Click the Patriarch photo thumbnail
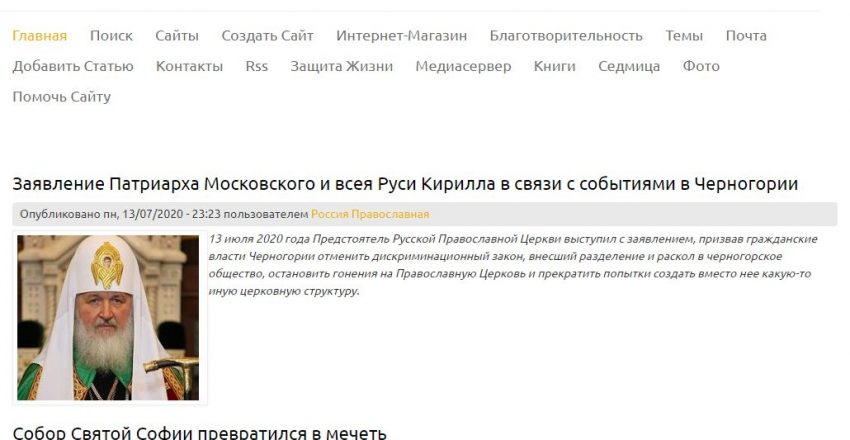The width and height of the screenshot is (850, 440). pos(108,318)
